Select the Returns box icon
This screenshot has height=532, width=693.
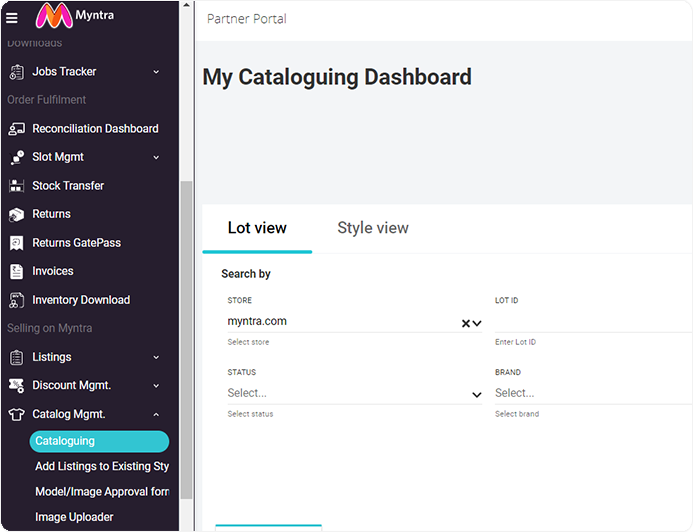15,214
